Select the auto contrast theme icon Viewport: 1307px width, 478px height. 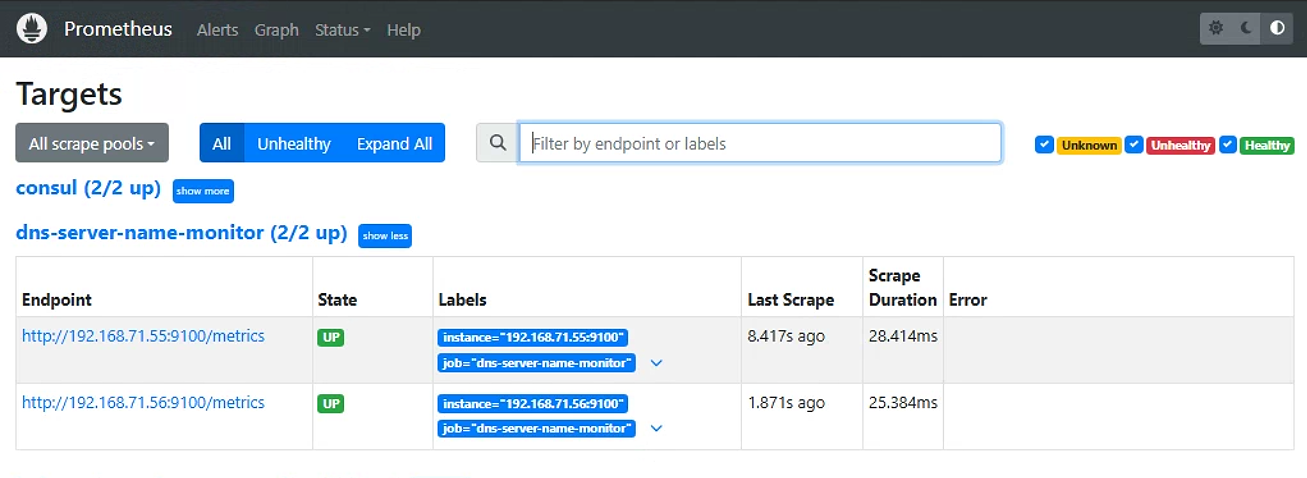click(x=1277, y=28)
